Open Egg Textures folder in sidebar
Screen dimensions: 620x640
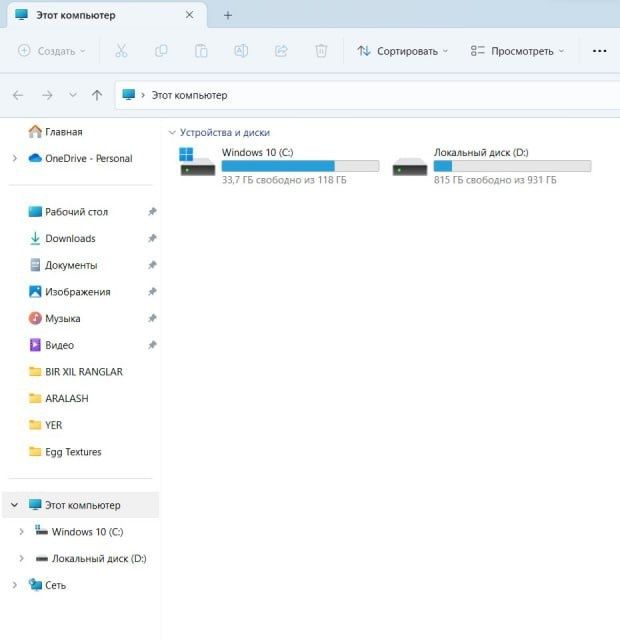click(65, 451)
